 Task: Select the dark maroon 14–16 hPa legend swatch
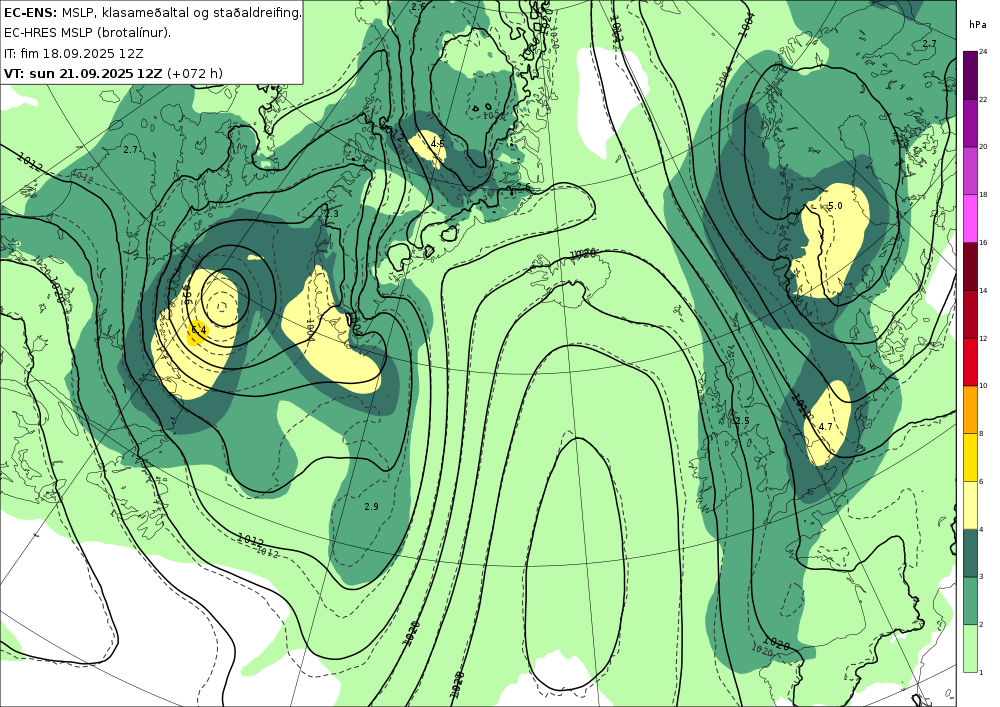(x=970, y=266)
